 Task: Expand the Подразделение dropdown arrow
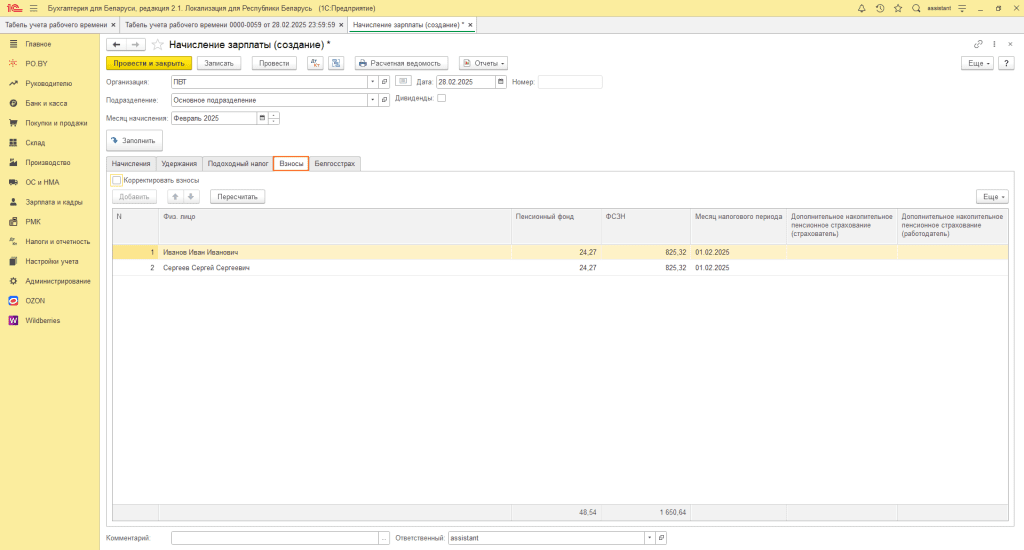tap(372, 100)
